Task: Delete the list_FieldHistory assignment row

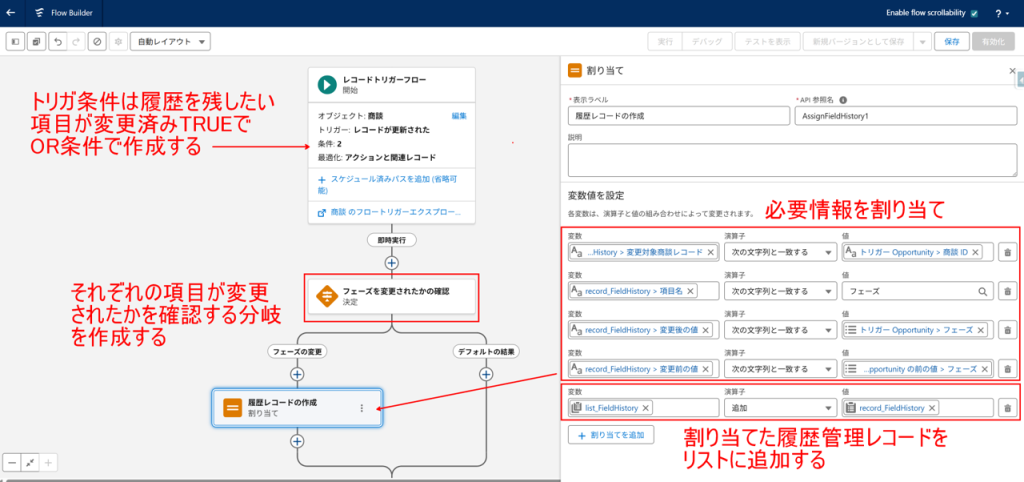Action: (1008, 408)
